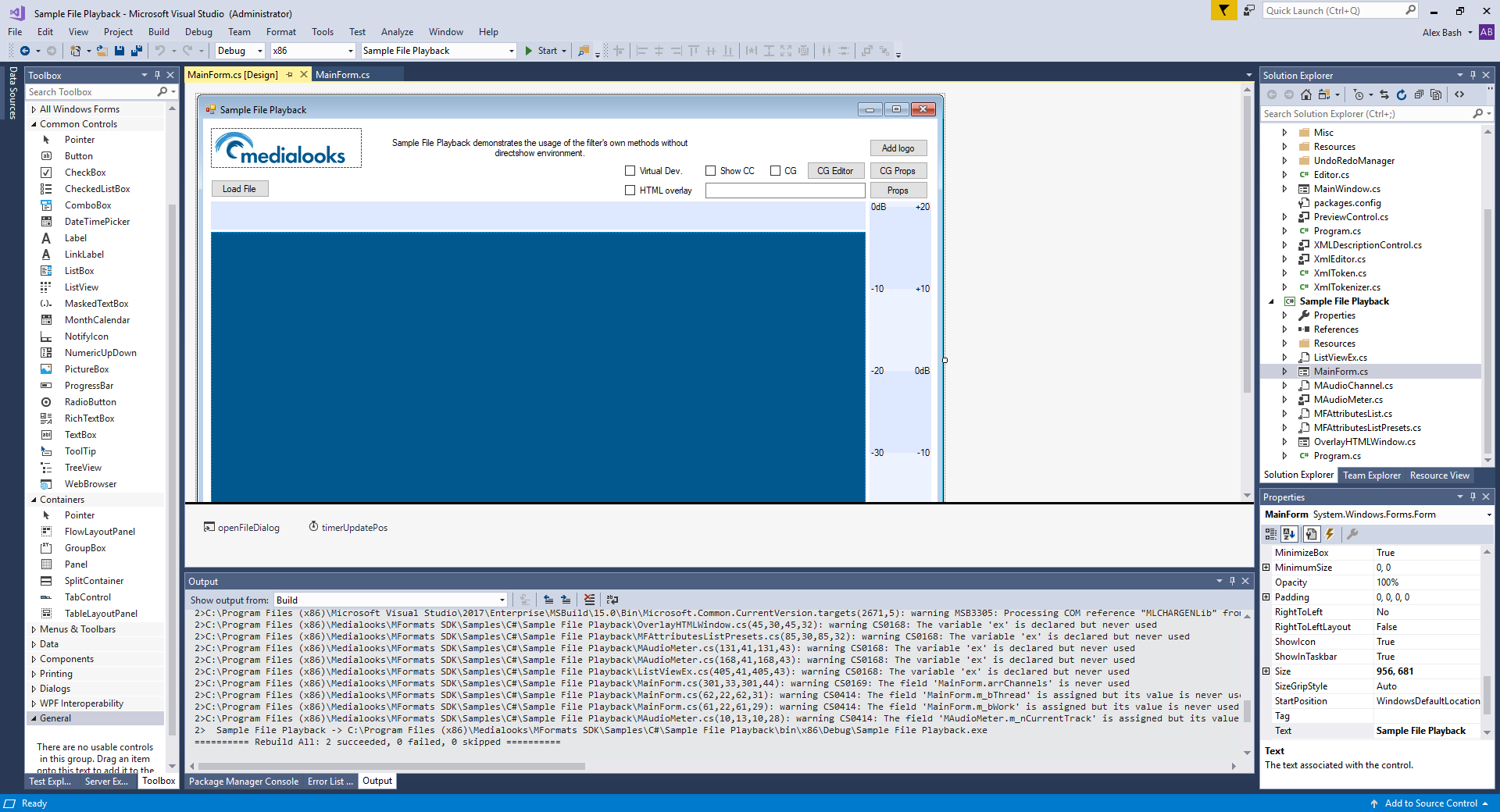Open the Debug menu

tap(198, 32)
